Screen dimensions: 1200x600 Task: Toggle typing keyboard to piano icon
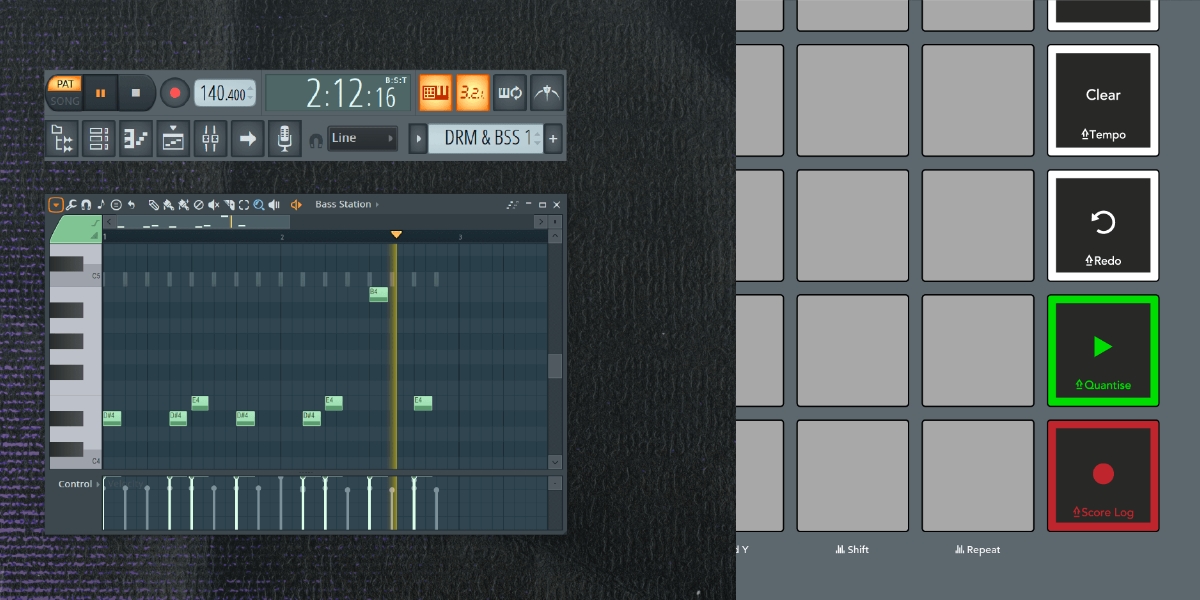point(435,93)
